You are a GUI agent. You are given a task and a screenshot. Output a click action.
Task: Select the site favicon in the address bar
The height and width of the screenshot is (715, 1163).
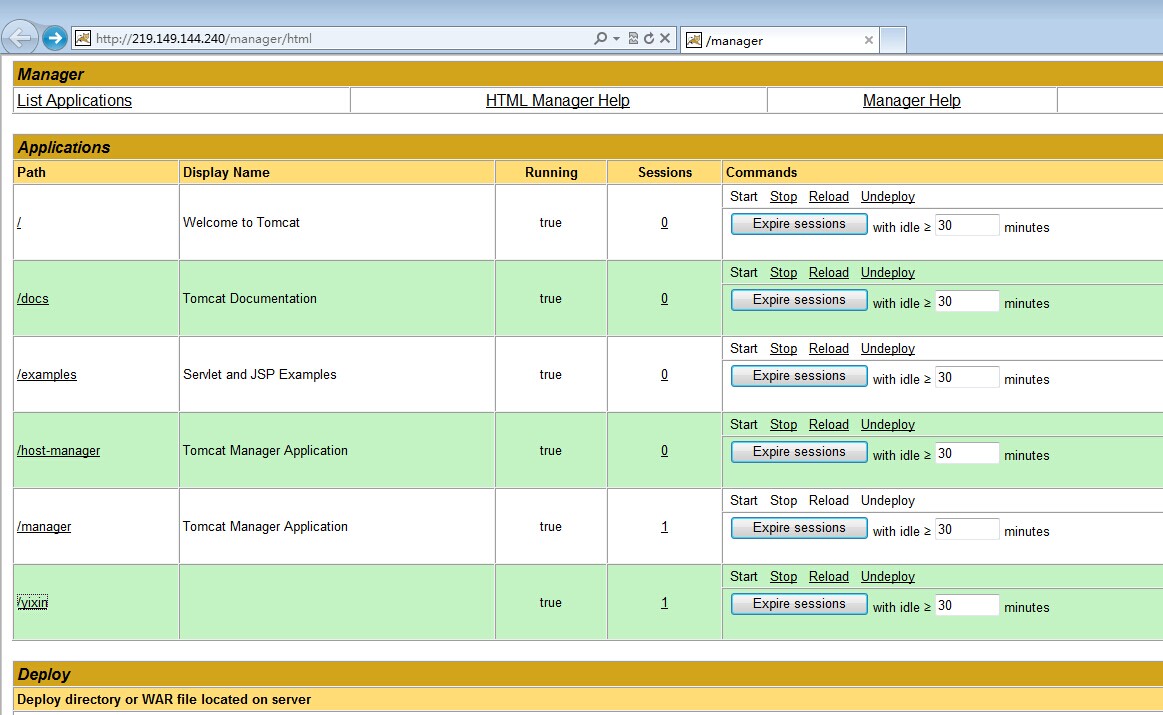click(83, 38)
